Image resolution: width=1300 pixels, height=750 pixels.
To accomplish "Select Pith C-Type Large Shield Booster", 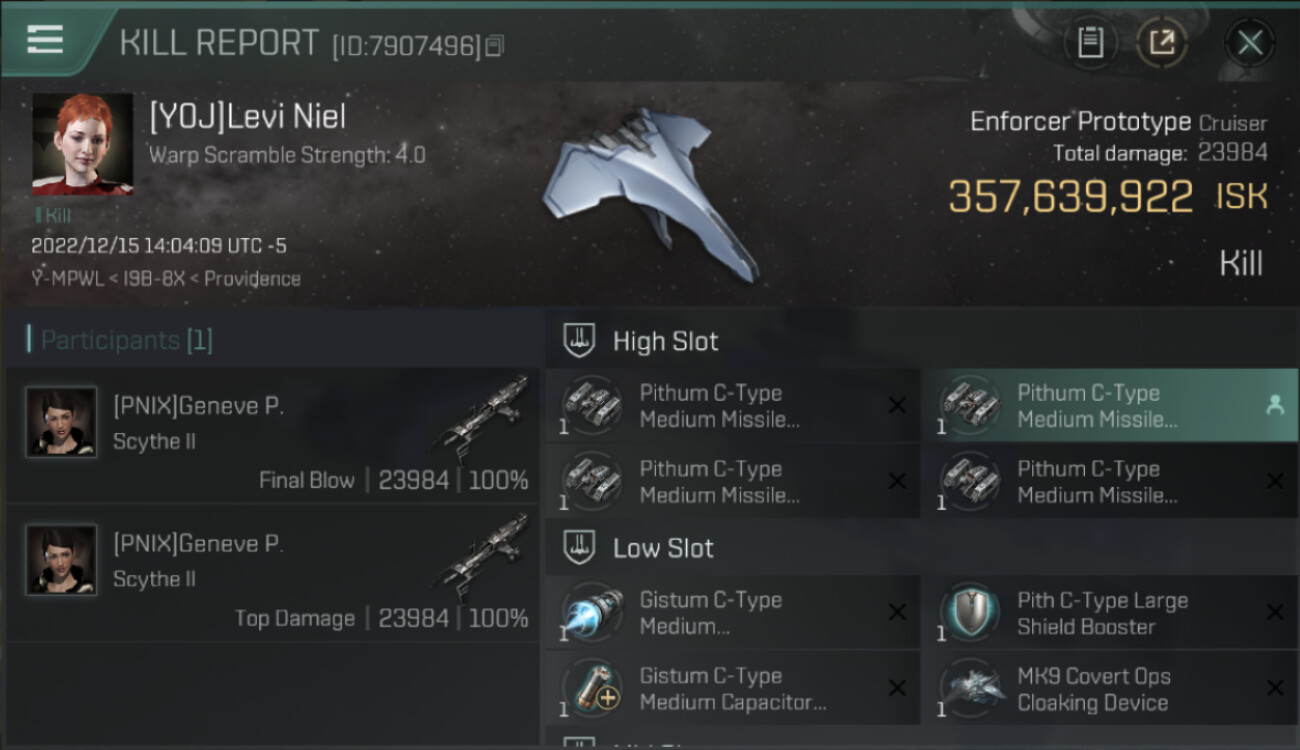I will click(x=1110, y=613).
